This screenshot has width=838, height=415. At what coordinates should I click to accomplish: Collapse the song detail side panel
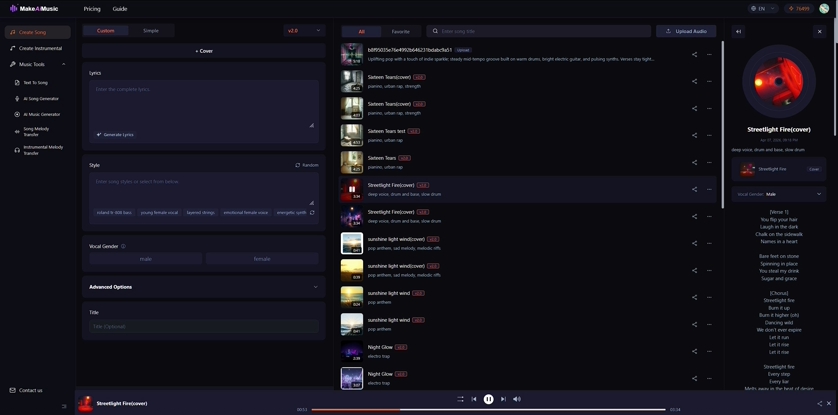point(738,31)
